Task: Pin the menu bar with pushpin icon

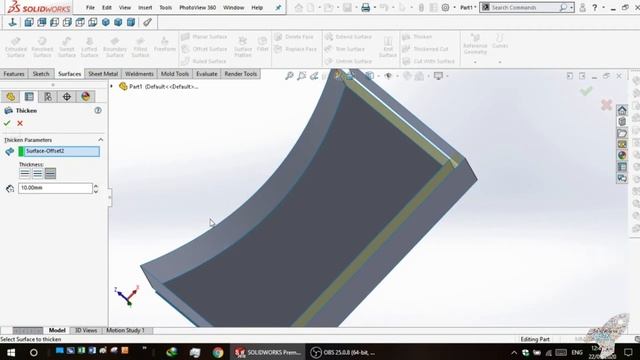Action: point(278,7)
